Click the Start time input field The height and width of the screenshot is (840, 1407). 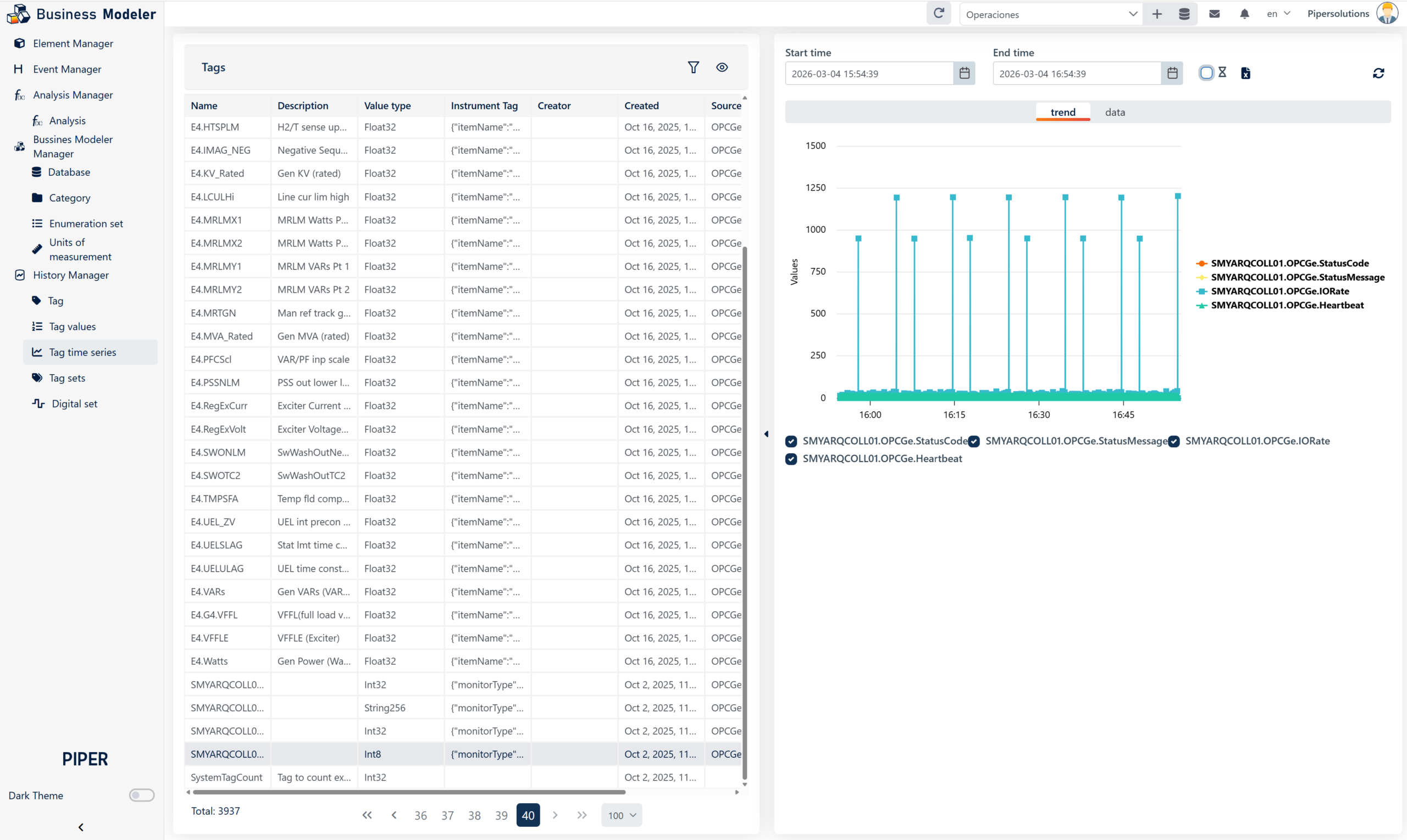coord(868,74)
